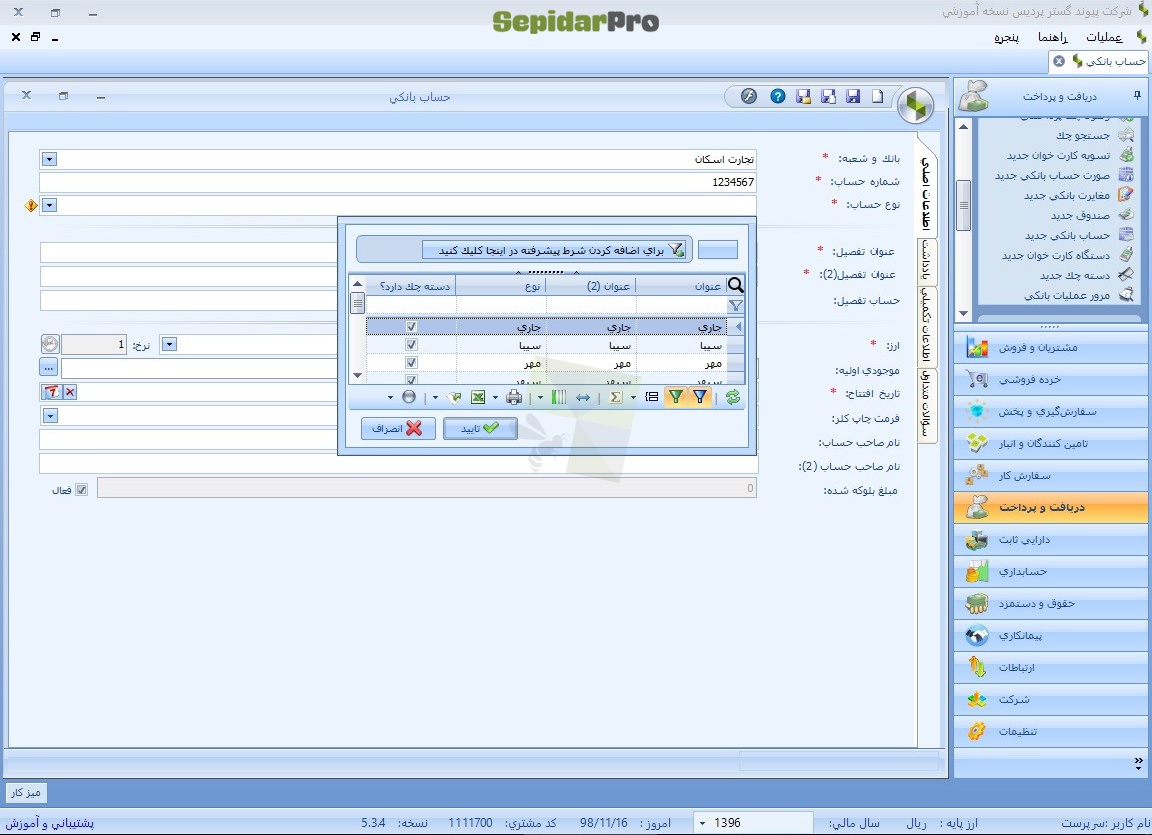Click the میز کار desktop button
Image resolution: width=1152 pixels, height=835 pixels.
click(x=26, y=793)
